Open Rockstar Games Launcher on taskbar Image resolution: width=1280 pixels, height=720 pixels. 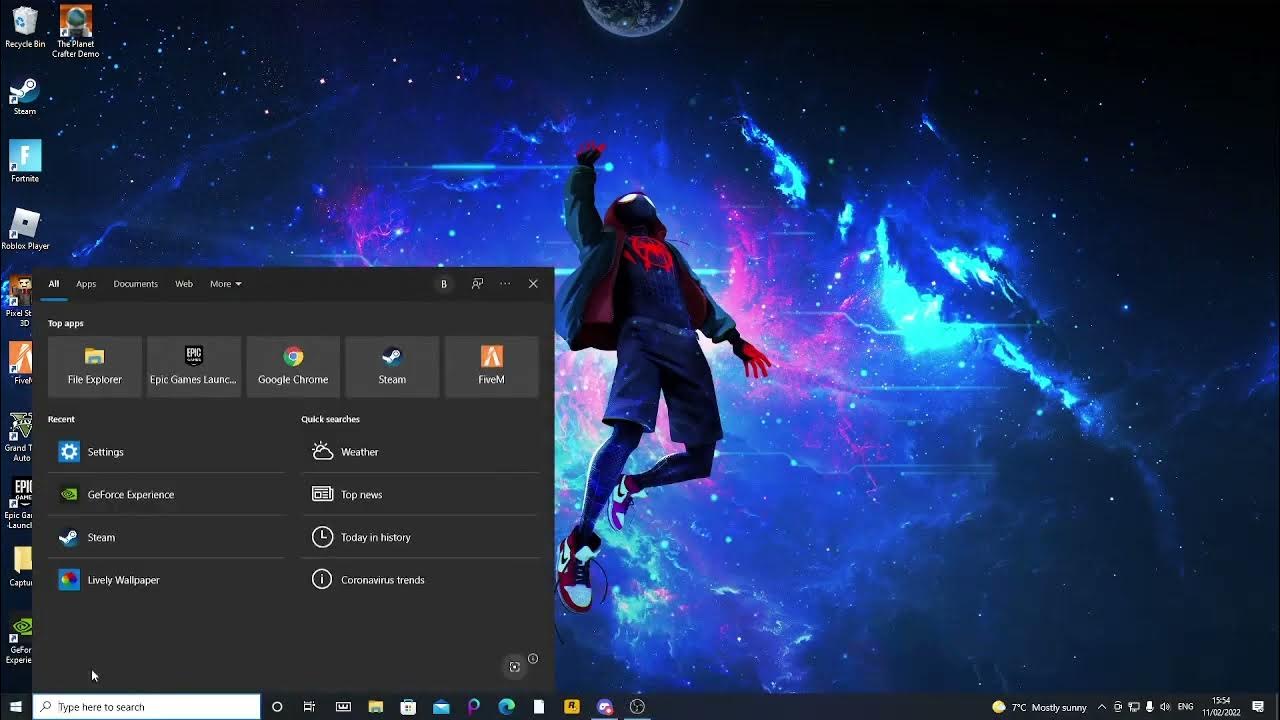pos(572,707)
